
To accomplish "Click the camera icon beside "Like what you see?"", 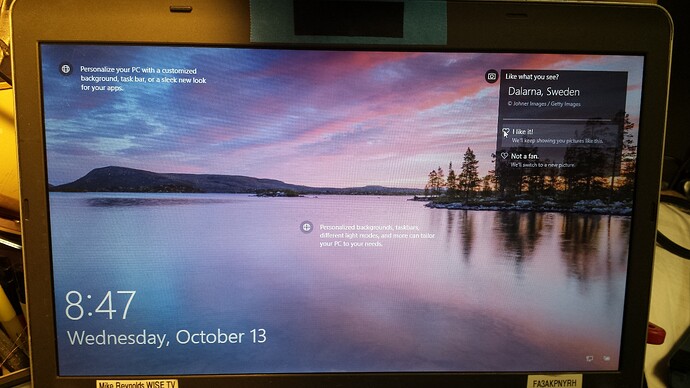I will coord(491,77).
